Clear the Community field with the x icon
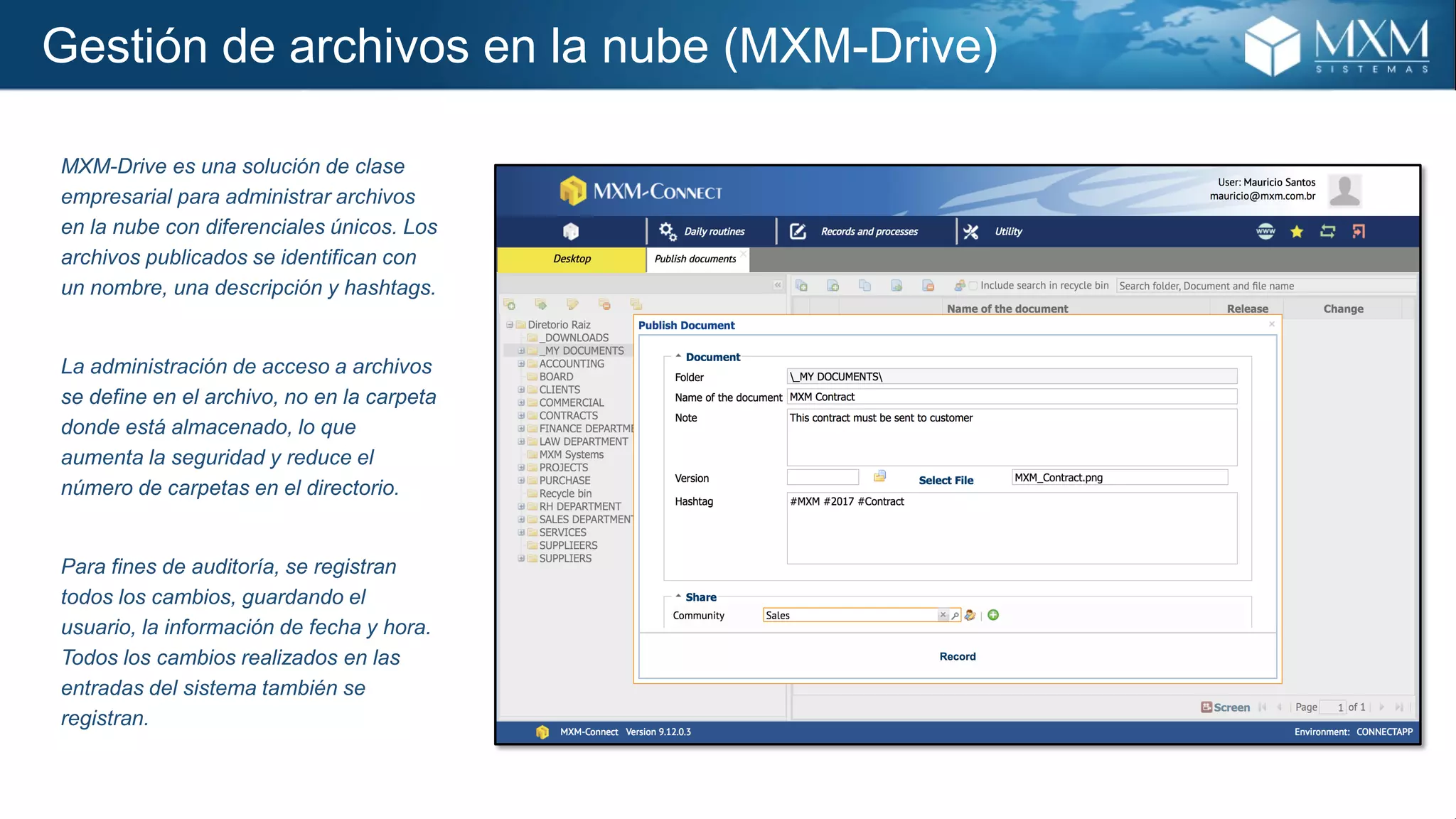This screenshot has width=1456, height=819. (943, 615)
